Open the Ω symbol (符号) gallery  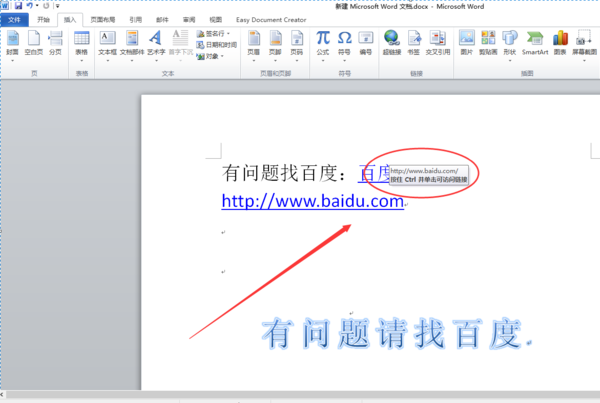344,46
